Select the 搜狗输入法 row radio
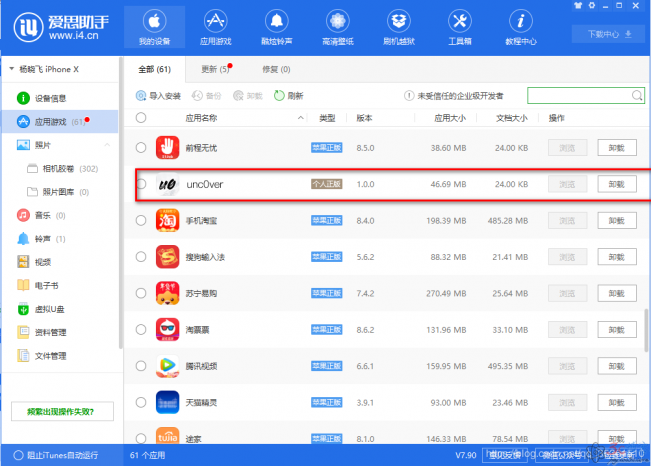Viewport: 651px width, 466px height. 141,257
